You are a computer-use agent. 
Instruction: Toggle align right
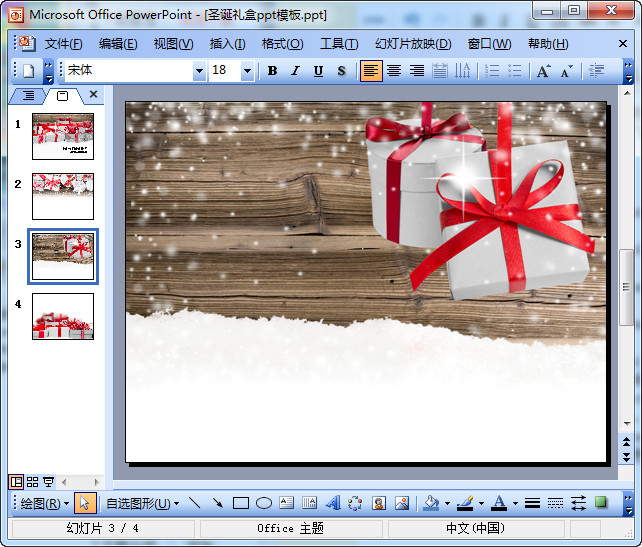click(417, 71)
